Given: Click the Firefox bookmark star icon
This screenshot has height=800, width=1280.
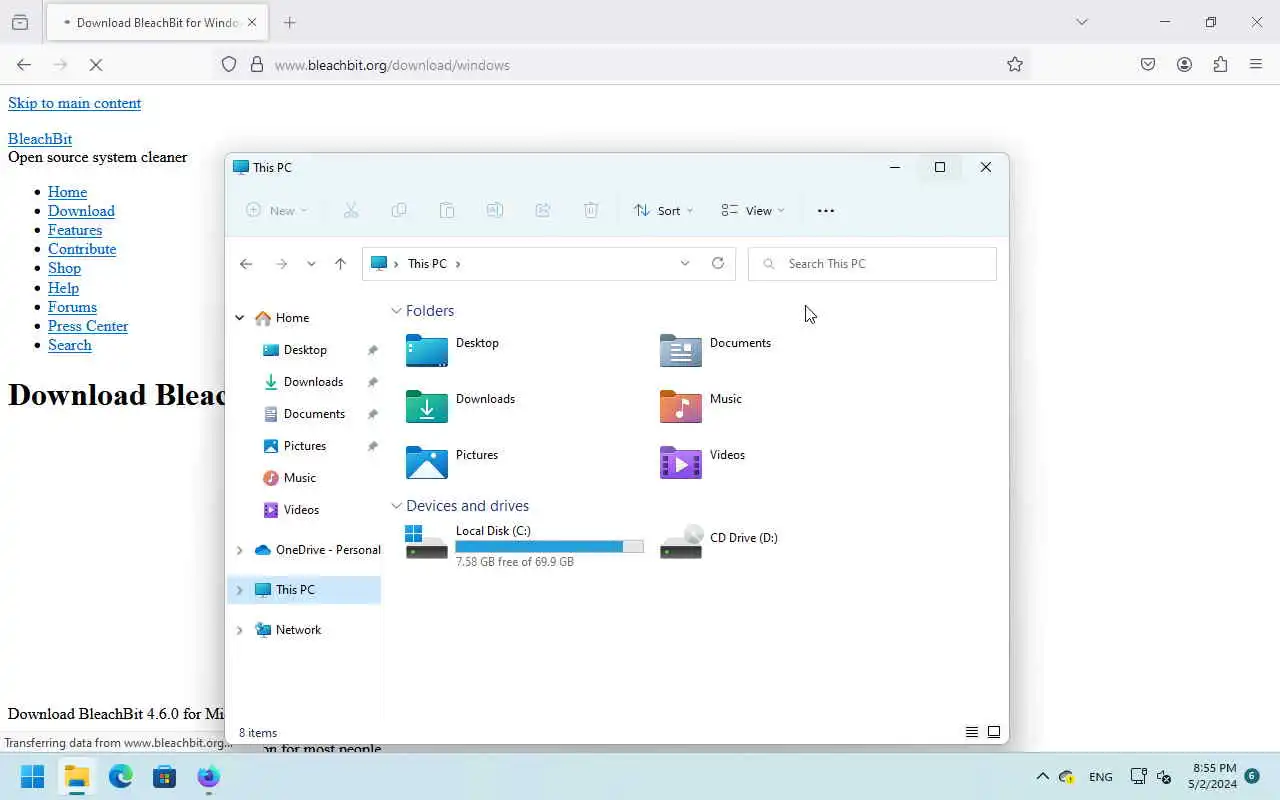Looking at the screenshot, I should pyautogui.click(x=1015, y=65).
